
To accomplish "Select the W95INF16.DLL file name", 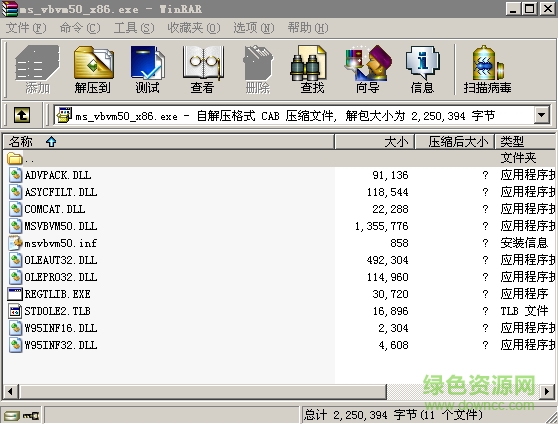I will coord(61,328).
